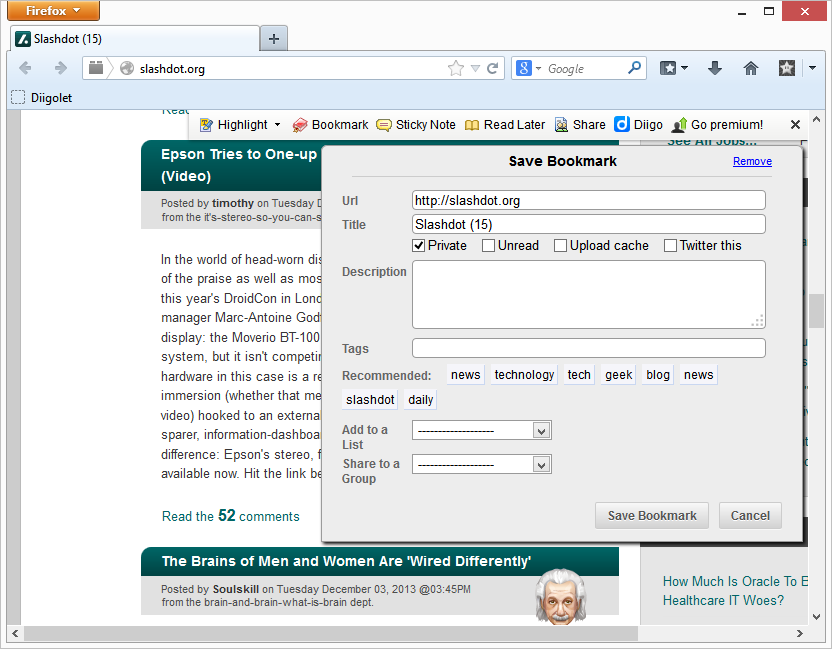Click the Cancel button
The image size is (832, 649).
point(750,516)
